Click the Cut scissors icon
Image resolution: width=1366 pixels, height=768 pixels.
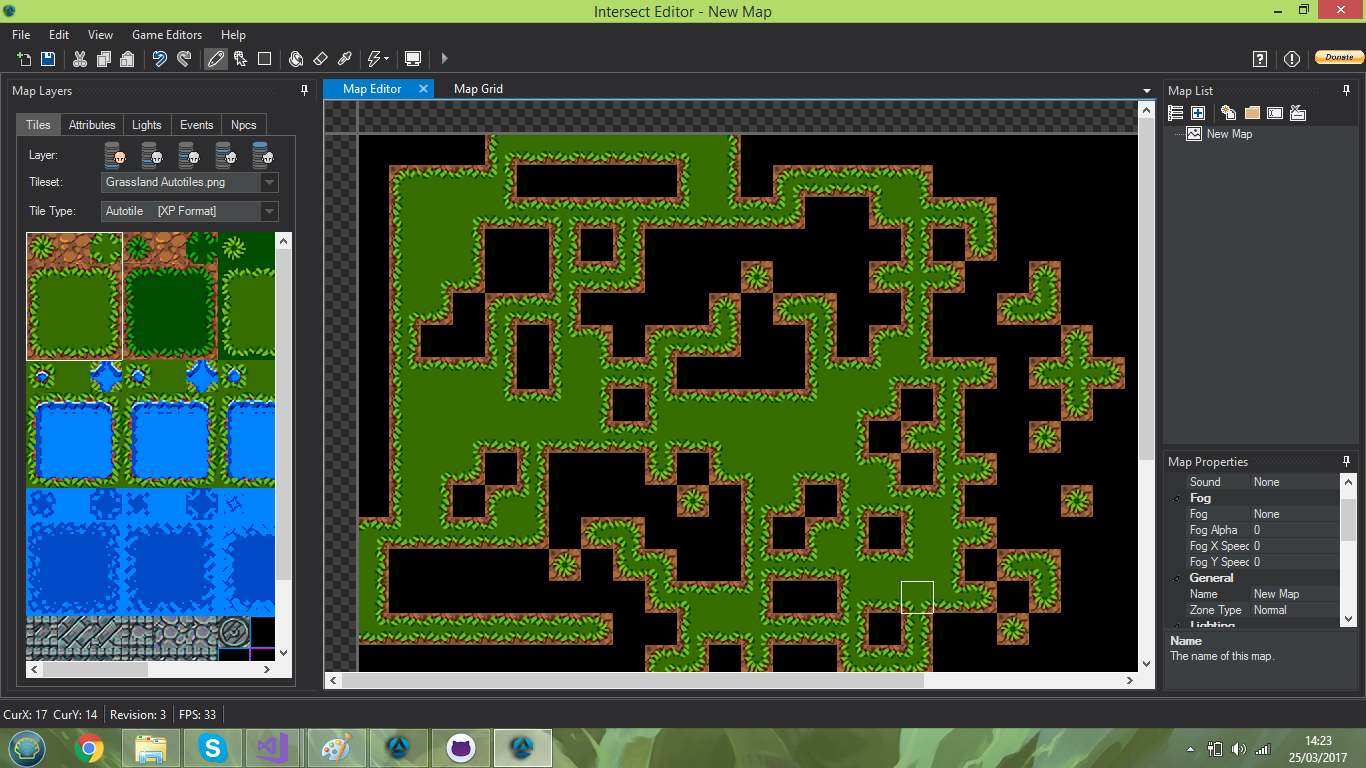(80, 59)
